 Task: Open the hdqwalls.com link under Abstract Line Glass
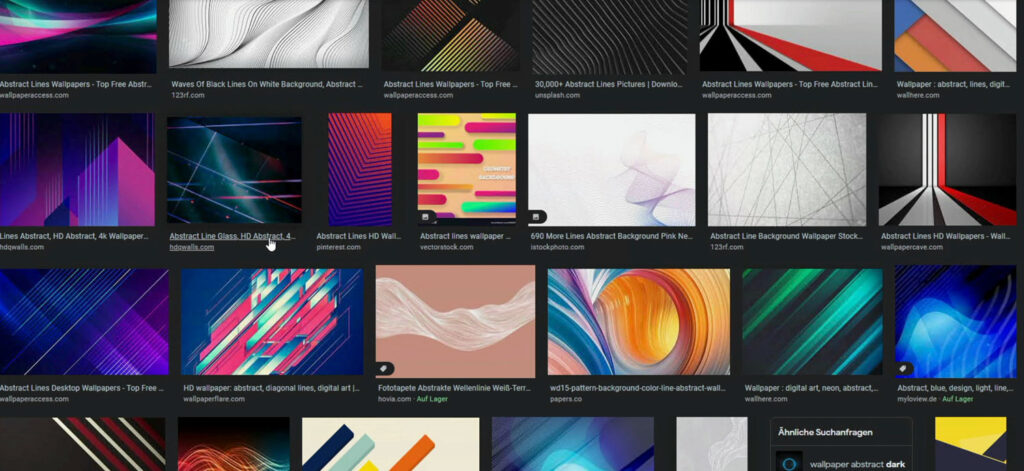click(192, 247)
